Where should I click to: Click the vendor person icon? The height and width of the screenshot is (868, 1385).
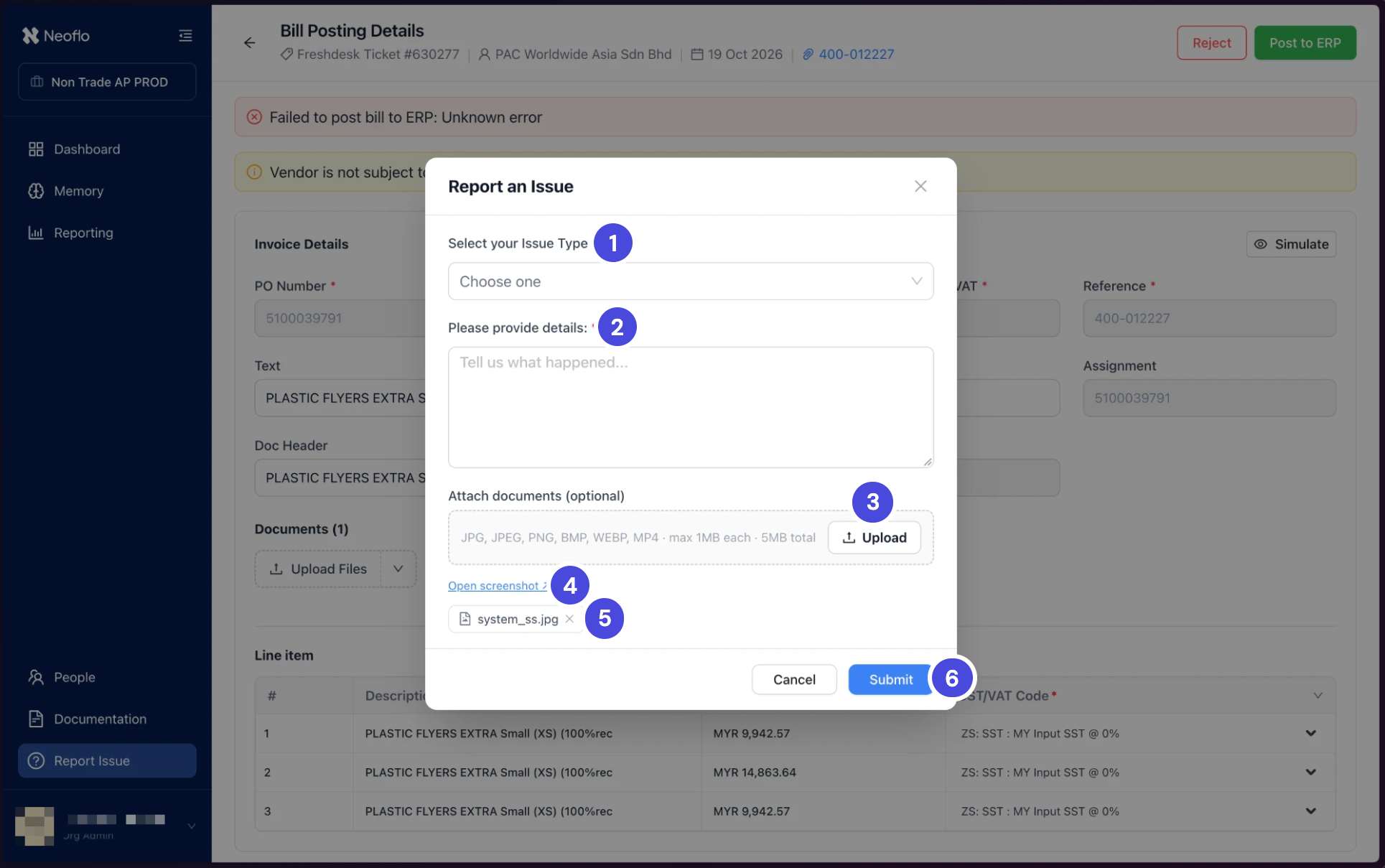click(485, 55)
